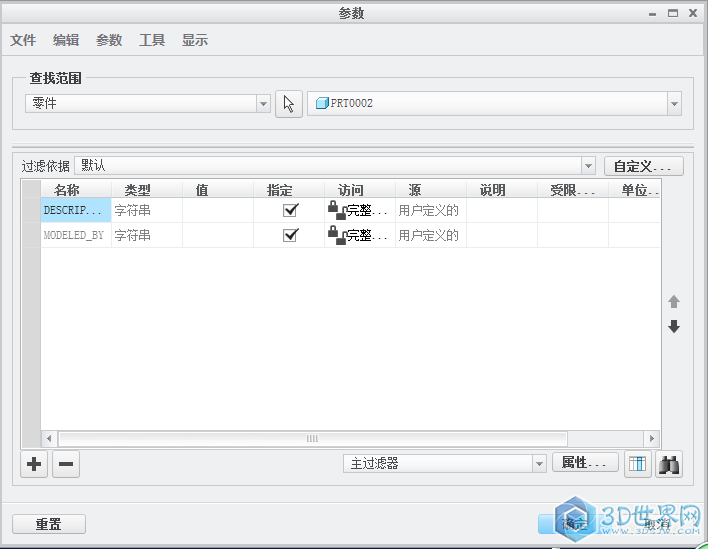Click the 自定义... button

pos(643,166)
